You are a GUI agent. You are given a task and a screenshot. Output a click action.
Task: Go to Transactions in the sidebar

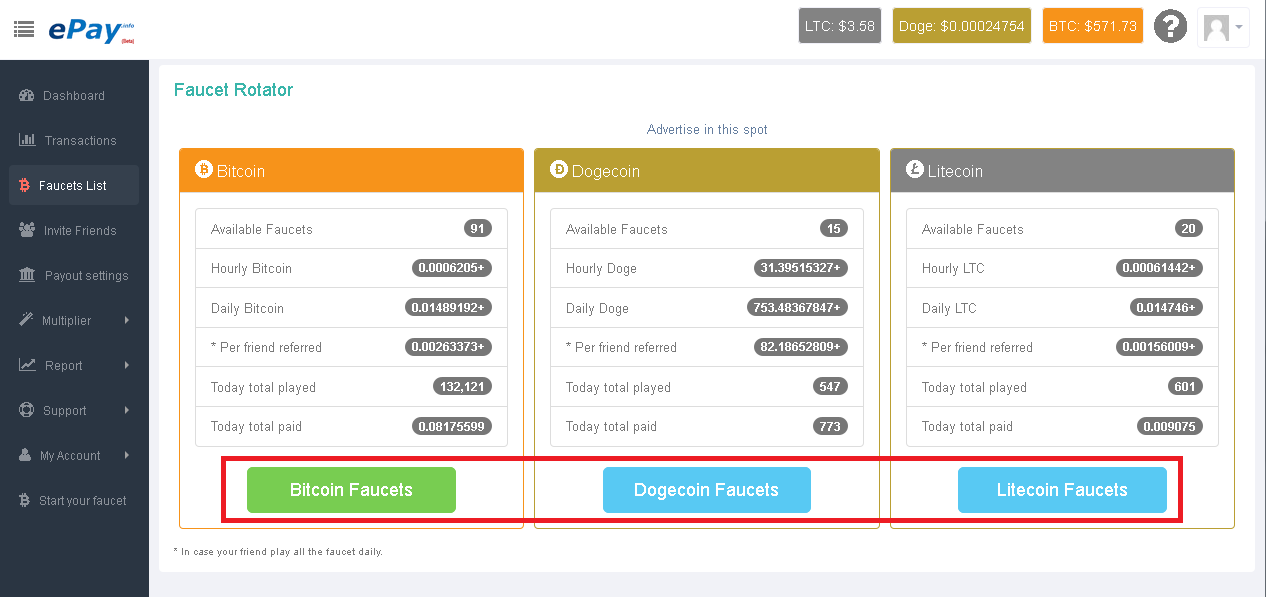pos(74,141)
